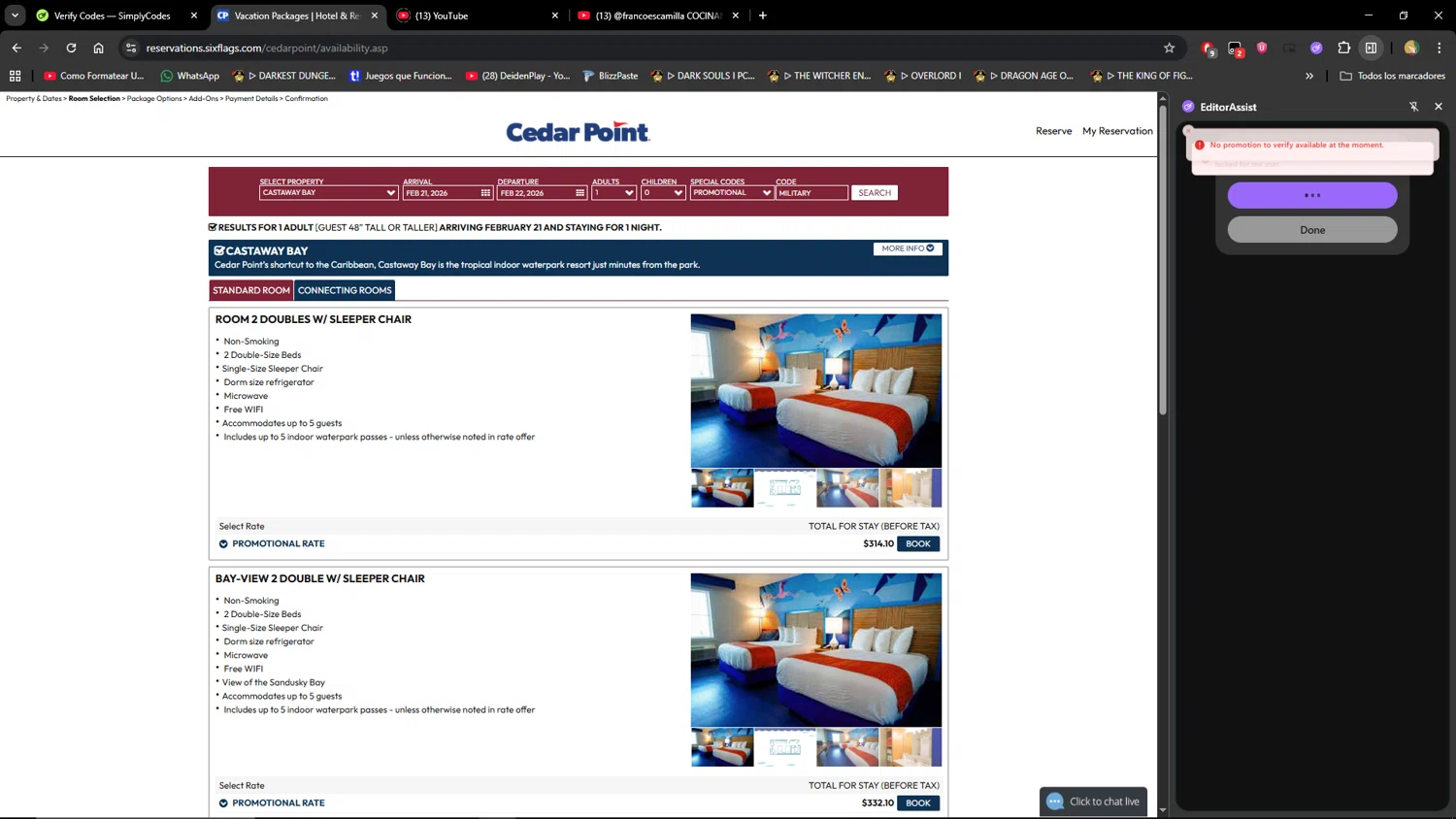This screenshot has height=819, width=1456.
Task: Close the EditorAssist side panel
Action: pyautogui.click(x=1439, y=107)
